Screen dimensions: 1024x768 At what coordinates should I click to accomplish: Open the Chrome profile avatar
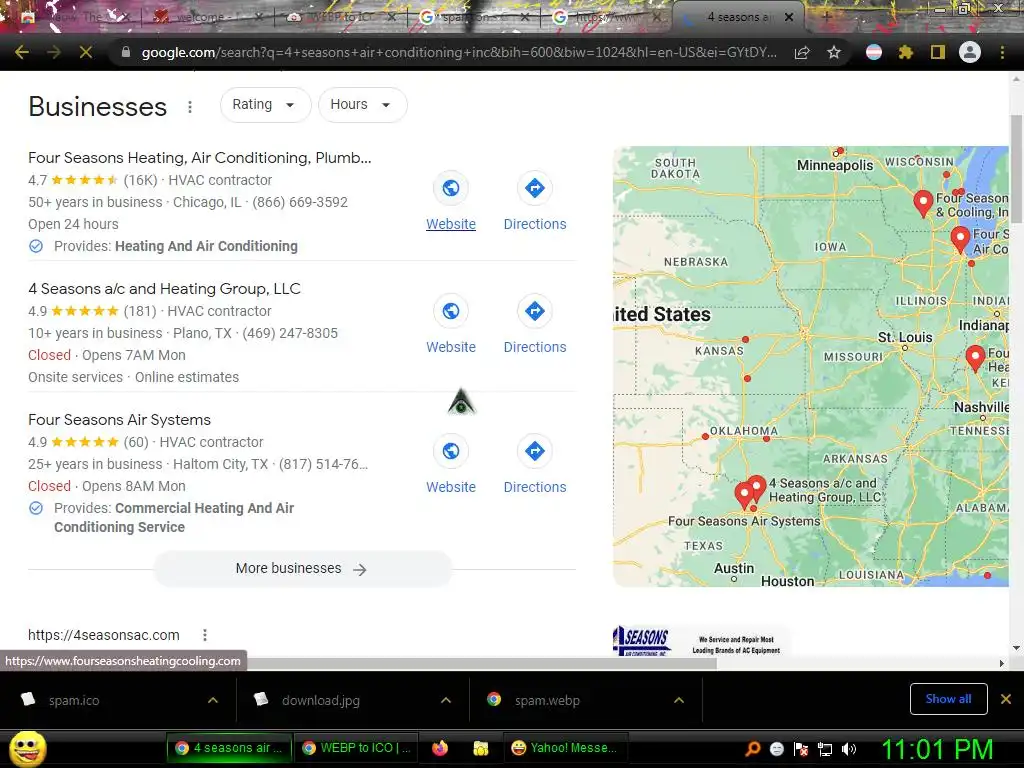(970, 52)
